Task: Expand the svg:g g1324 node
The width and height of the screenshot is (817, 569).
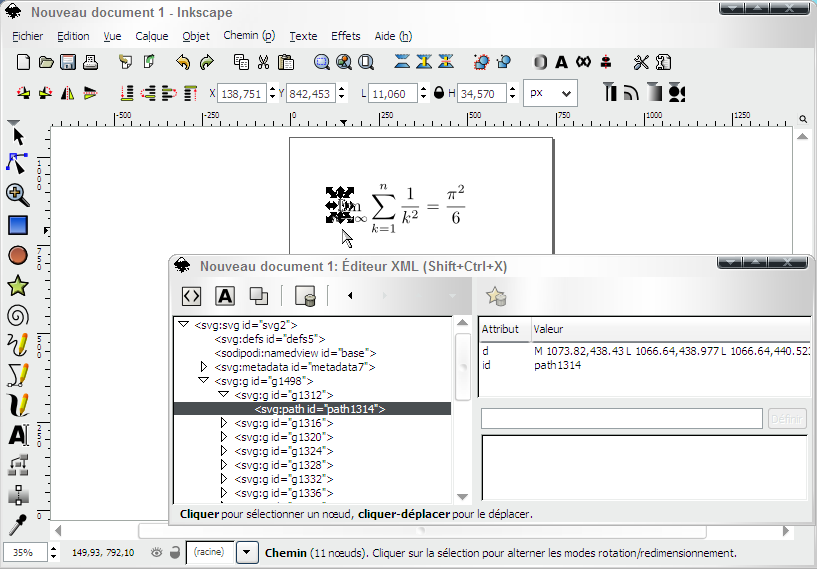Action: click(x=224, y=451)
